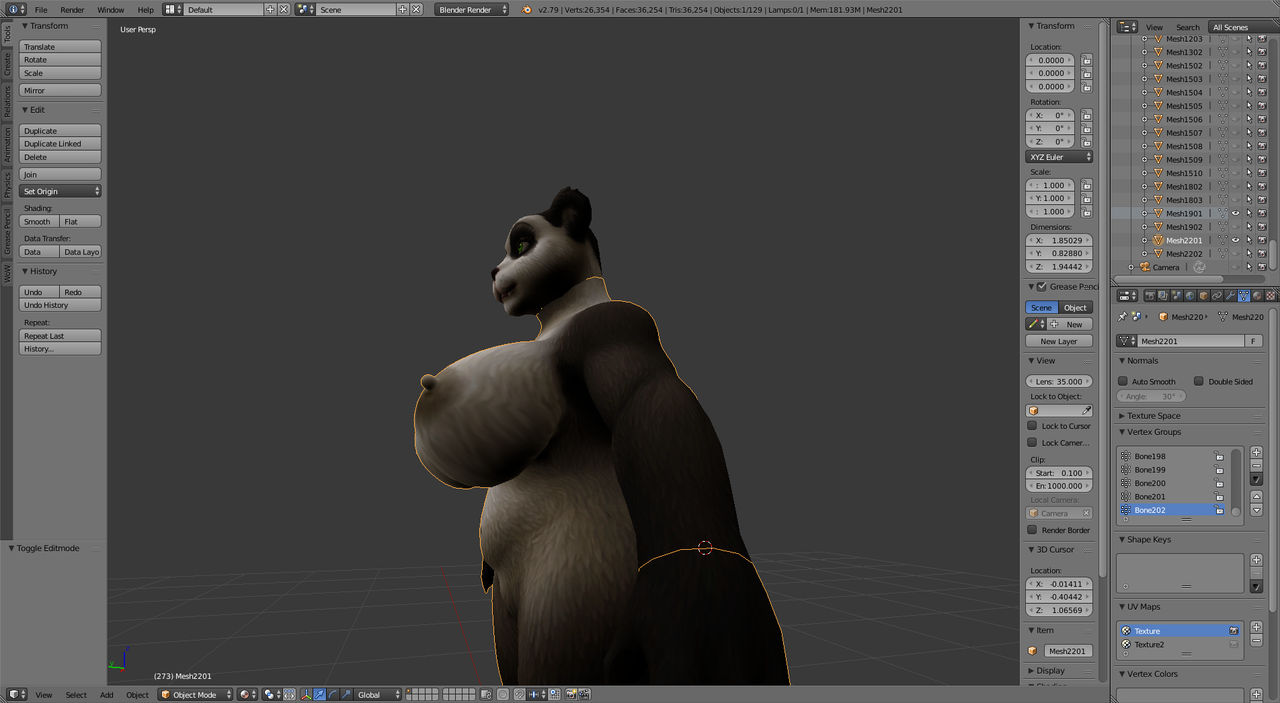Pin the properties context with pushpin icon
The height and width of the screenshot is (703, 1280).
pyautogui.click(x=1123, y=316)
